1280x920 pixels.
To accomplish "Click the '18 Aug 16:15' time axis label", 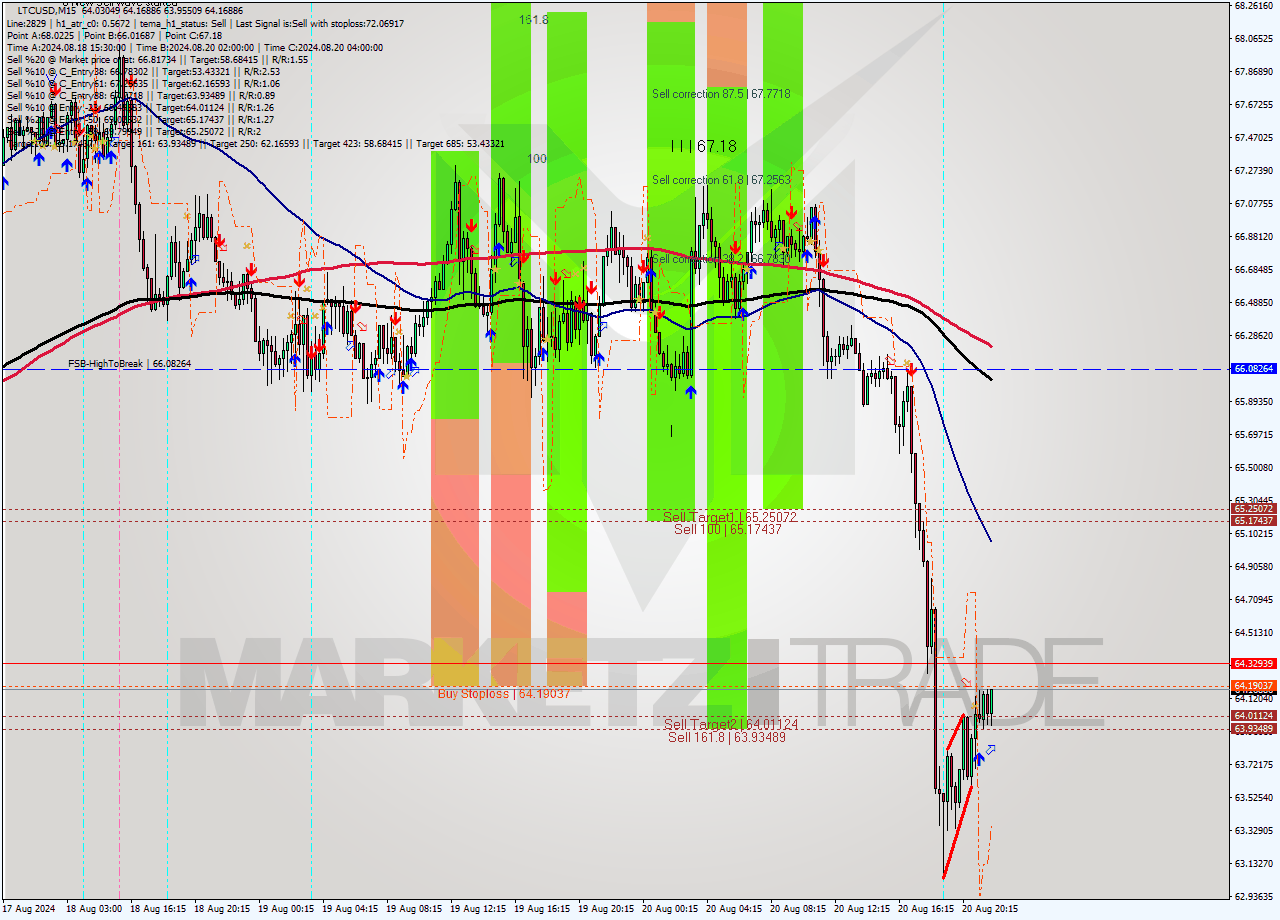I will [x=158, y=909].
